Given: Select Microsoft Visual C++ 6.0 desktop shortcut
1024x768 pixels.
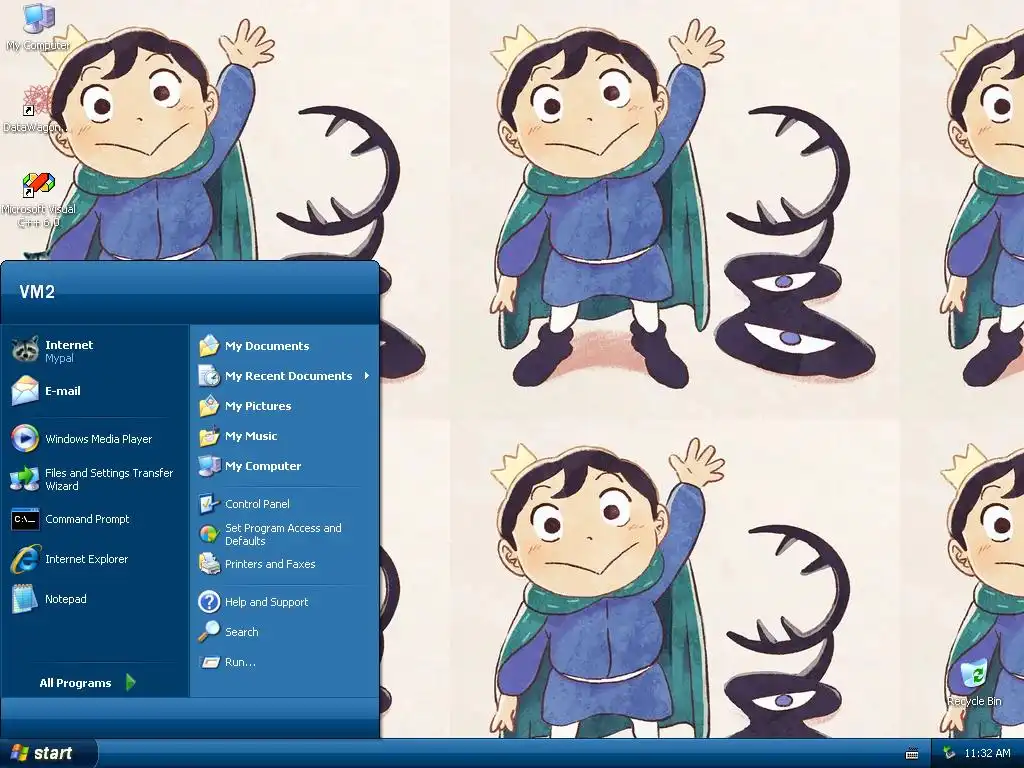Looking at the screenshot, I should [x=39, y=199].
